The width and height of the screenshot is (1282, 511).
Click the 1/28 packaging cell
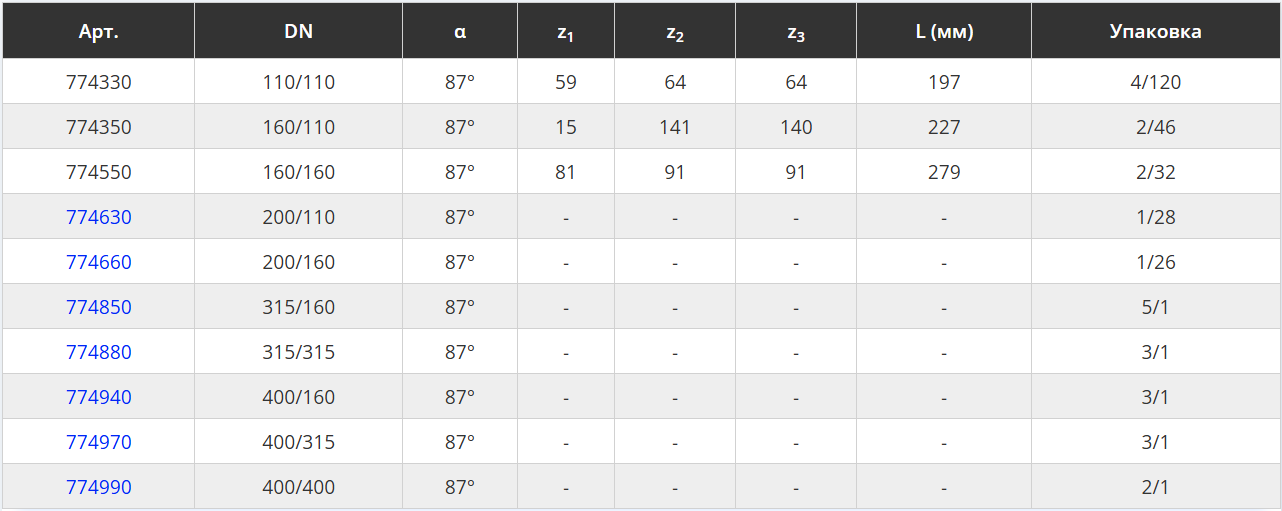tap(1155, 217)
